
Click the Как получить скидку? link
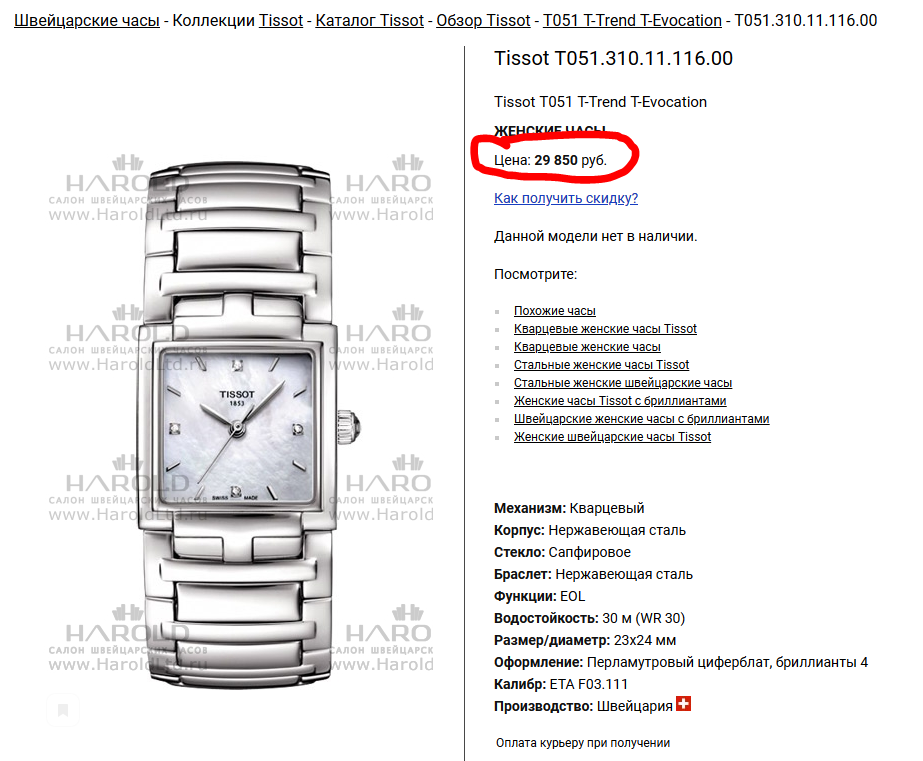(566, 198)
